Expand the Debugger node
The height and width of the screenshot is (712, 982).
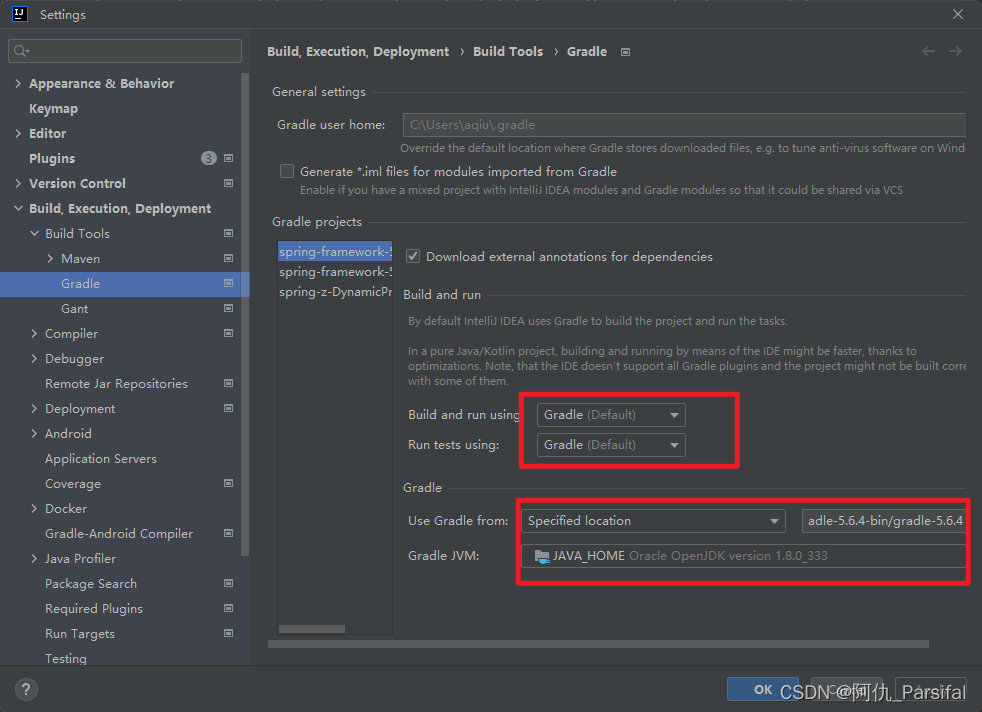(34, 359)
